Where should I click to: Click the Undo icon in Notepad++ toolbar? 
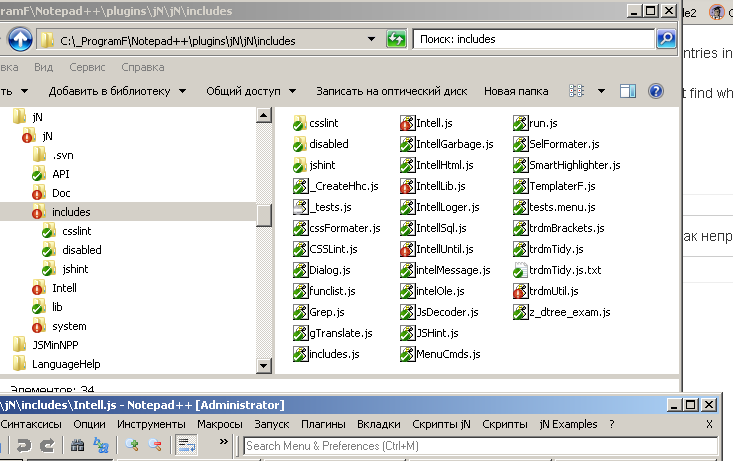(23, 445)
